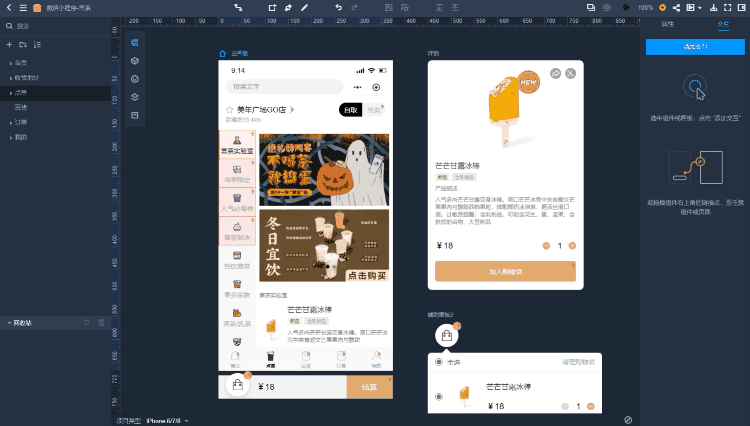Select the add artboard tool
The image size is (750, 426).
click(272, 8)
